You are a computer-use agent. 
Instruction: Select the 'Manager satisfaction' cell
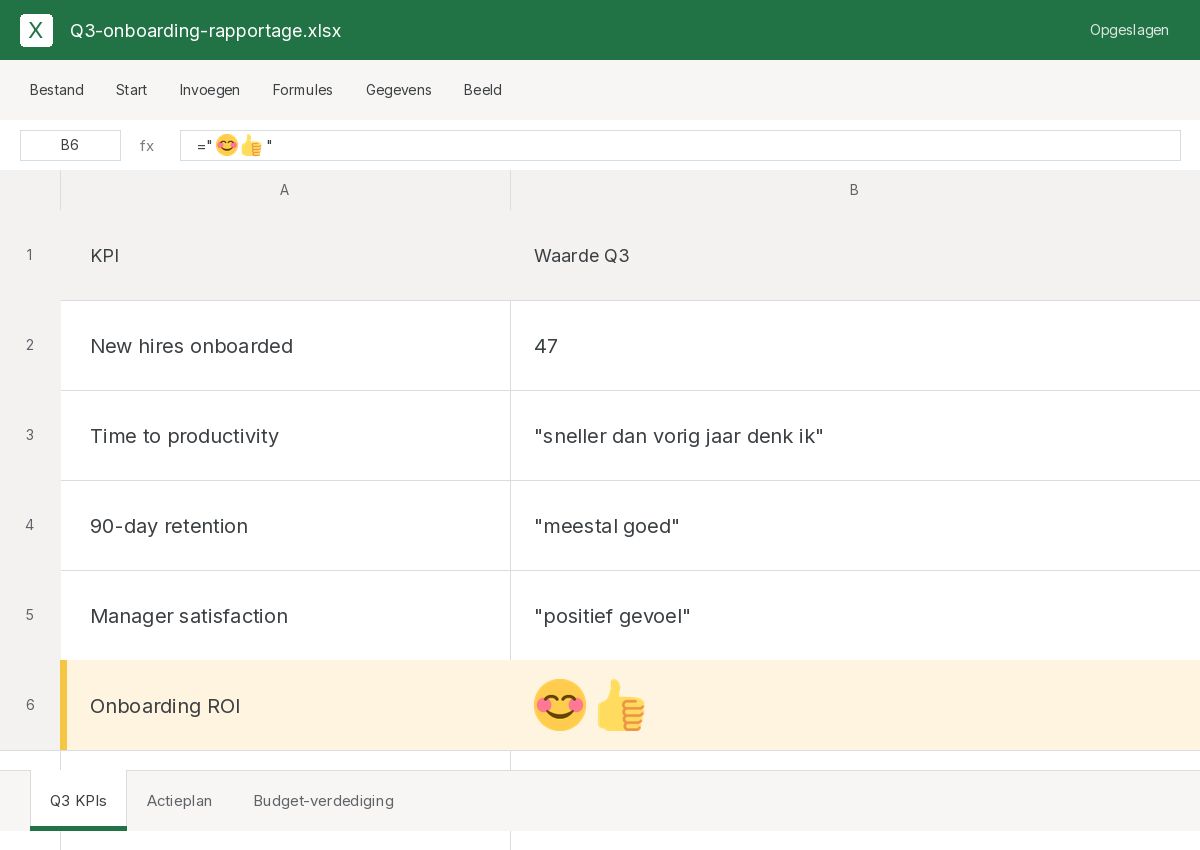[x=285, y=615]
